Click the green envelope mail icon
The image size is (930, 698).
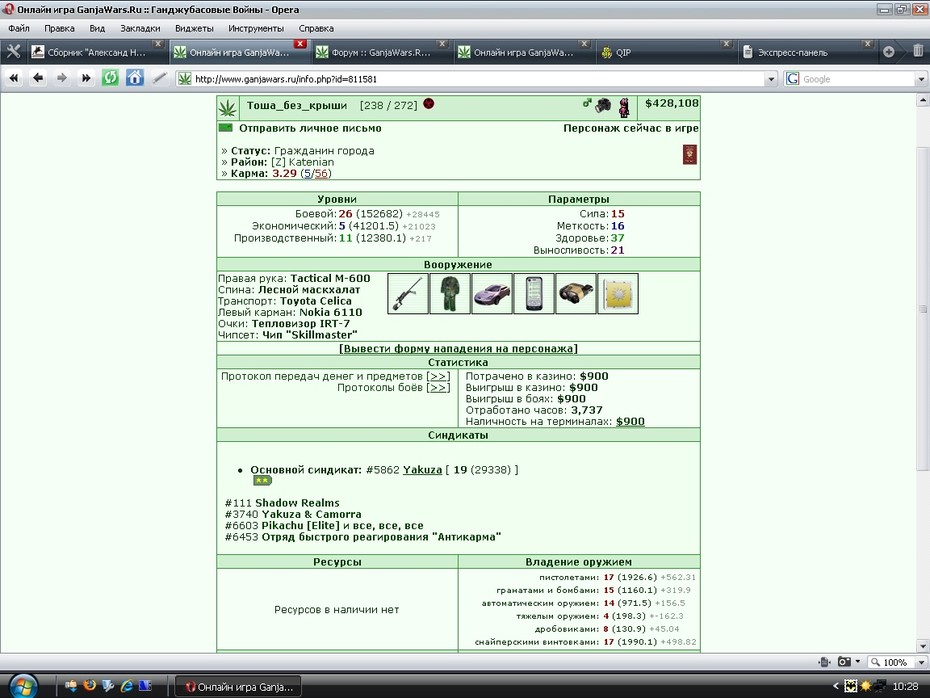(x=225, y=128)
